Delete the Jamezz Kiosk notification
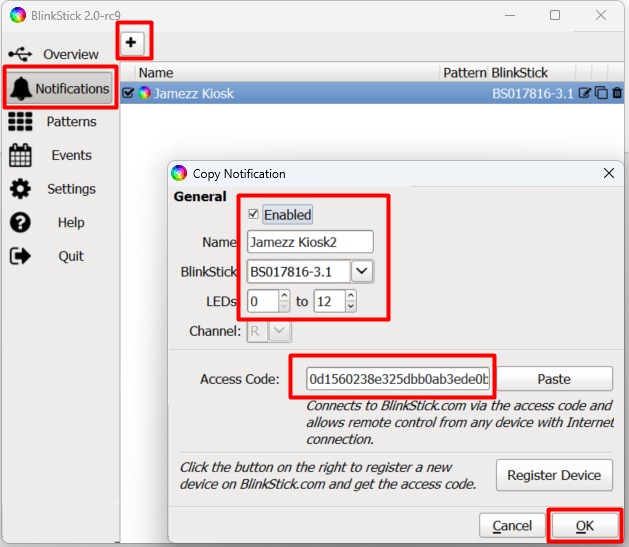 pos(617,93)
